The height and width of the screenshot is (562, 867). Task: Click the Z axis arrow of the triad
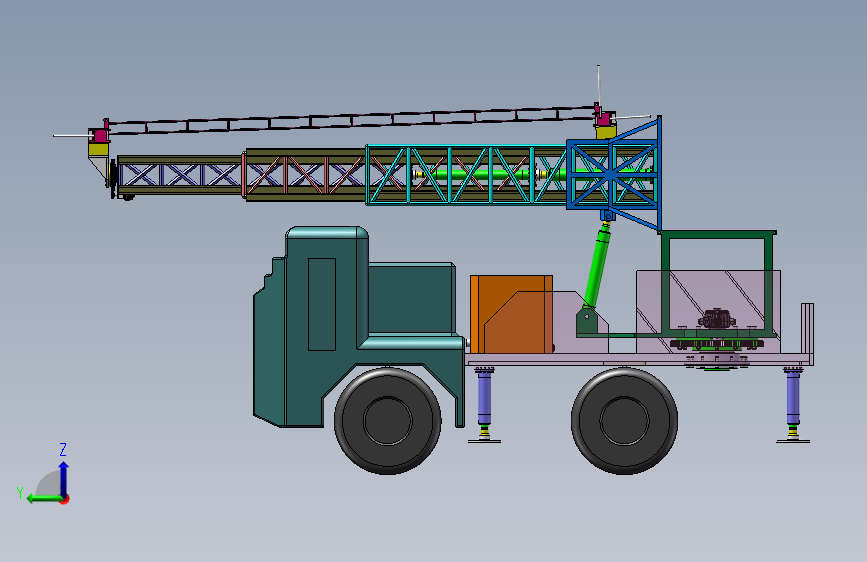point(64,478)
